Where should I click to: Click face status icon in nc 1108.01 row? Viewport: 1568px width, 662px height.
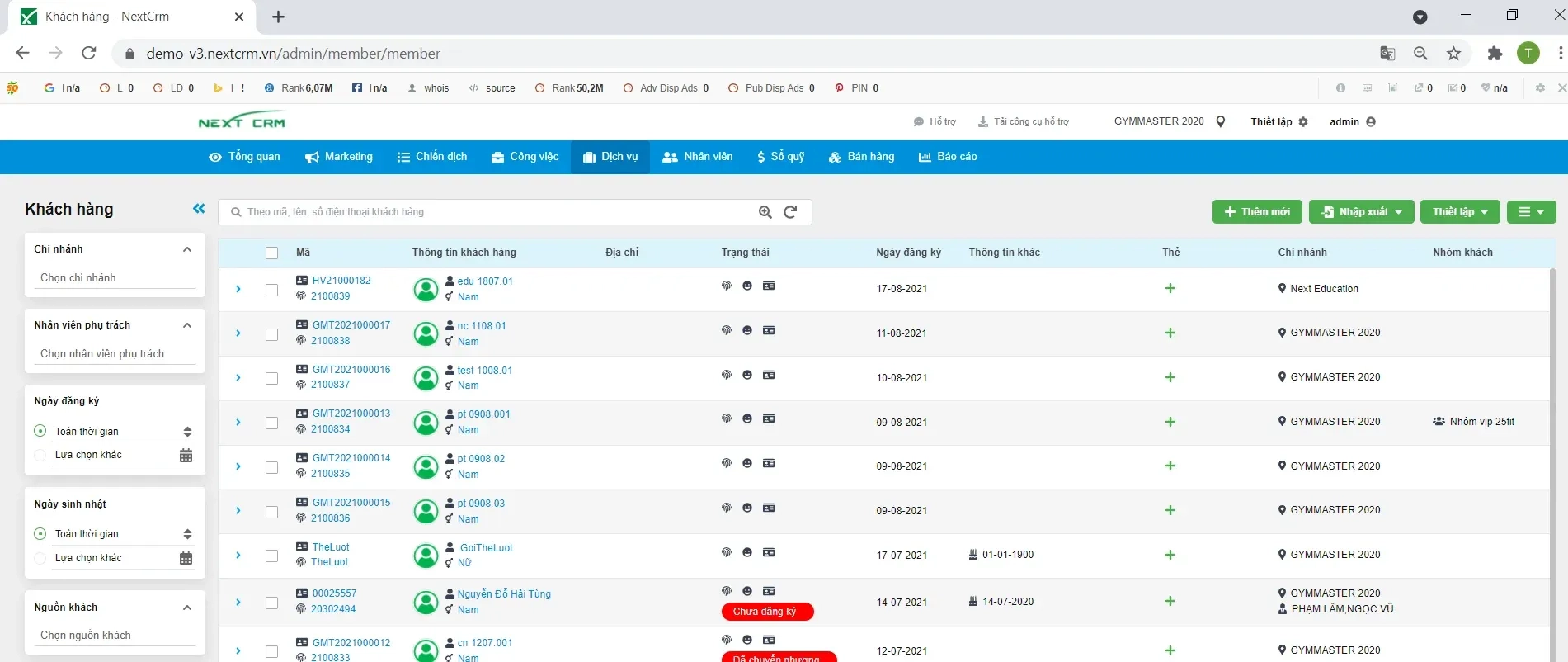(747, 330)
